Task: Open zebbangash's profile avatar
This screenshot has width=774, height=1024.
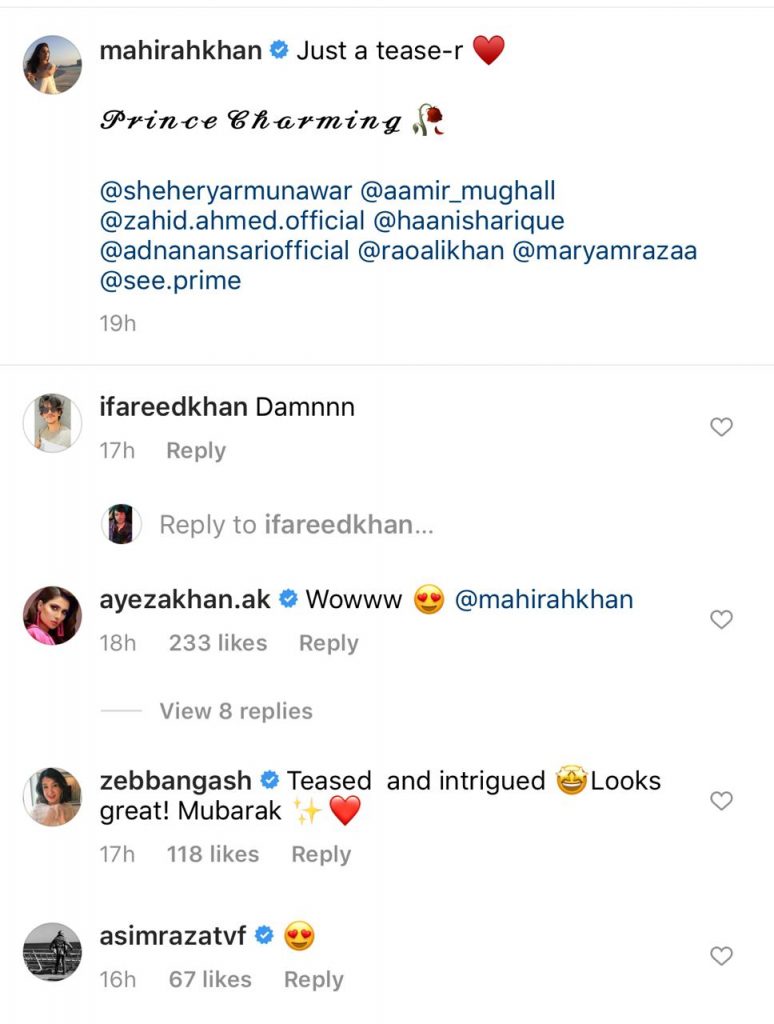Action: tap(52, 796)
